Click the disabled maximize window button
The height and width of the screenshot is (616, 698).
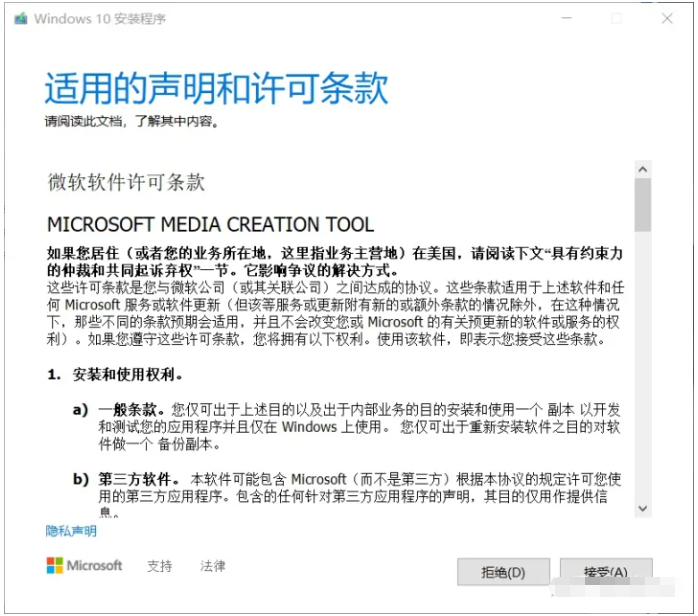pos(617,18)
